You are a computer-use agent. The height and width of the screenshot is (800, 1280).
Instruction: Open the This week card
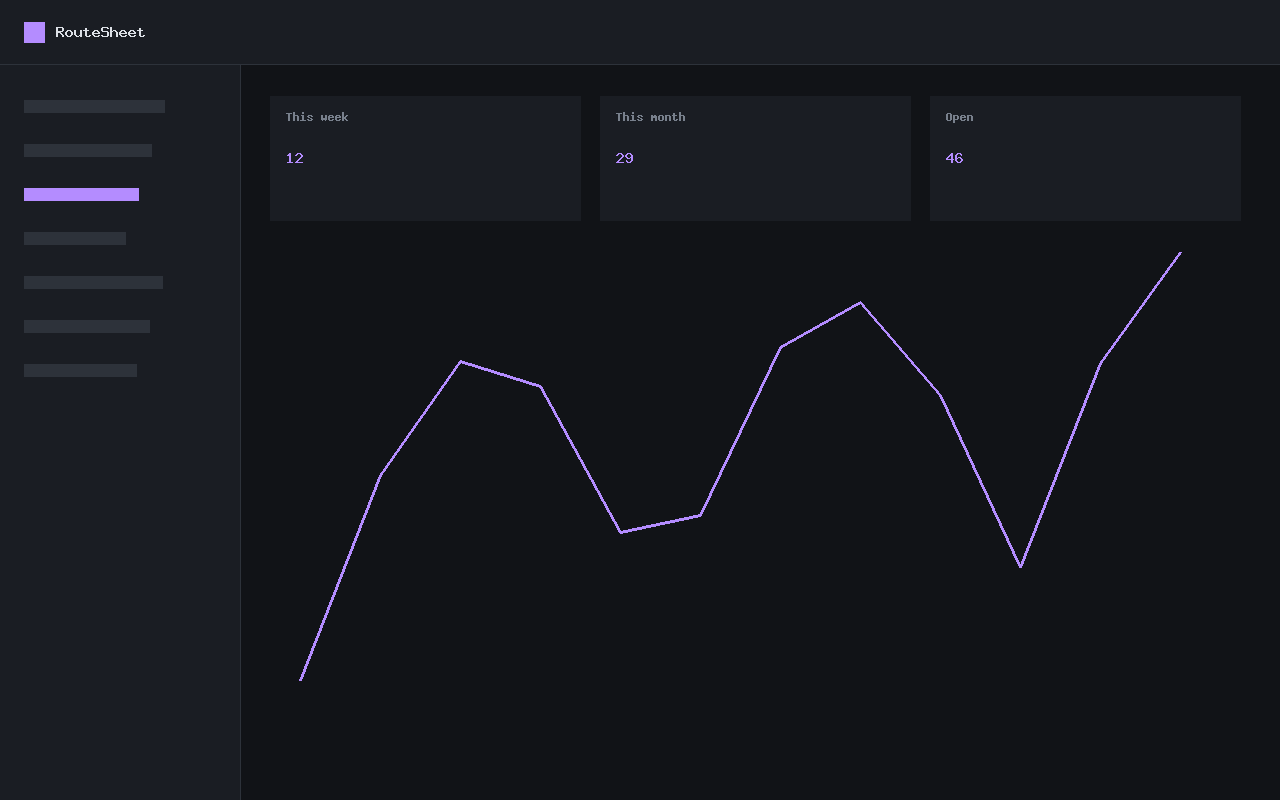tap(425, 158)
